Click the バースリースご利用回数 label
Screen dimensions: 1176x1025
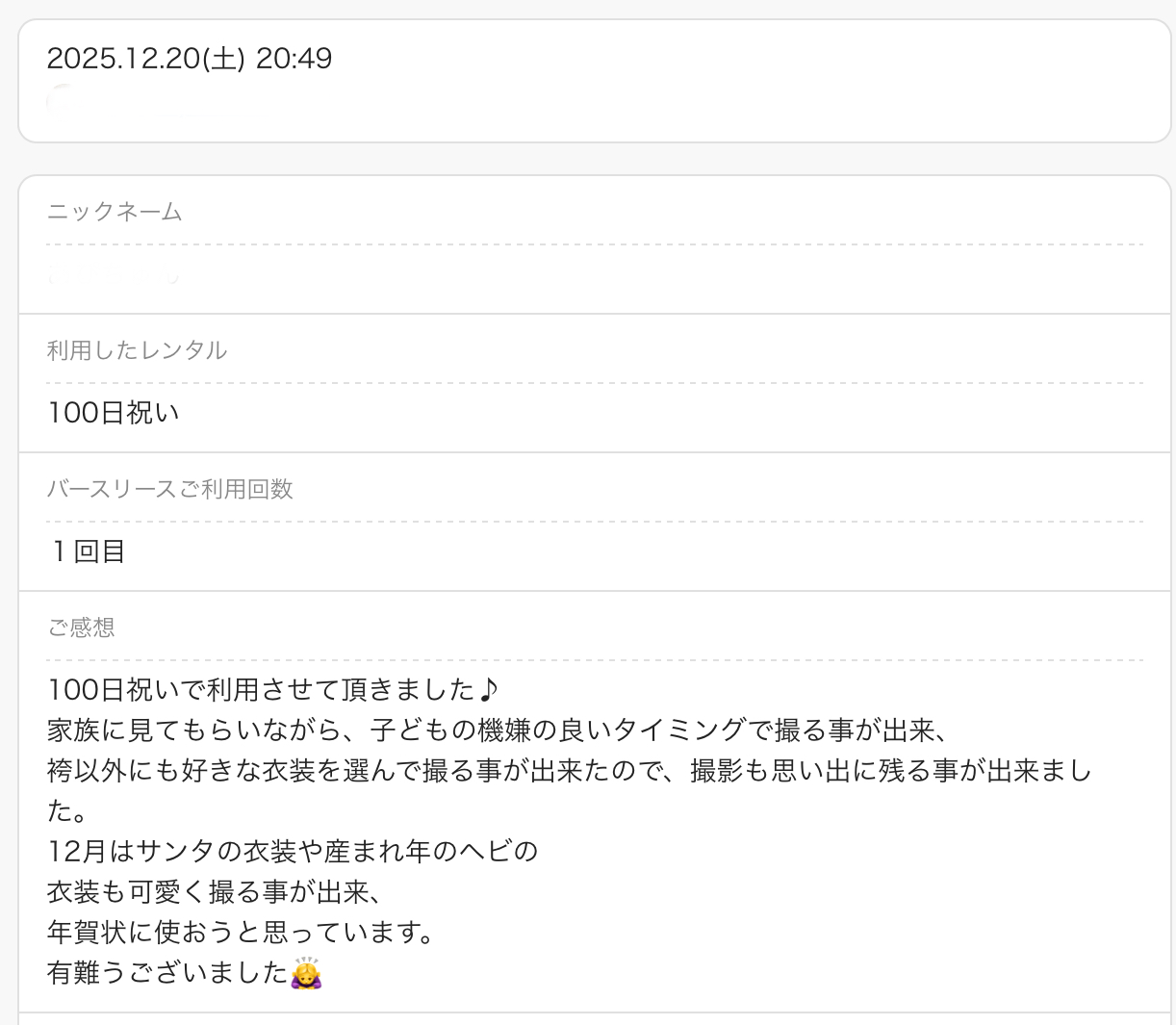tap(169, 489)
